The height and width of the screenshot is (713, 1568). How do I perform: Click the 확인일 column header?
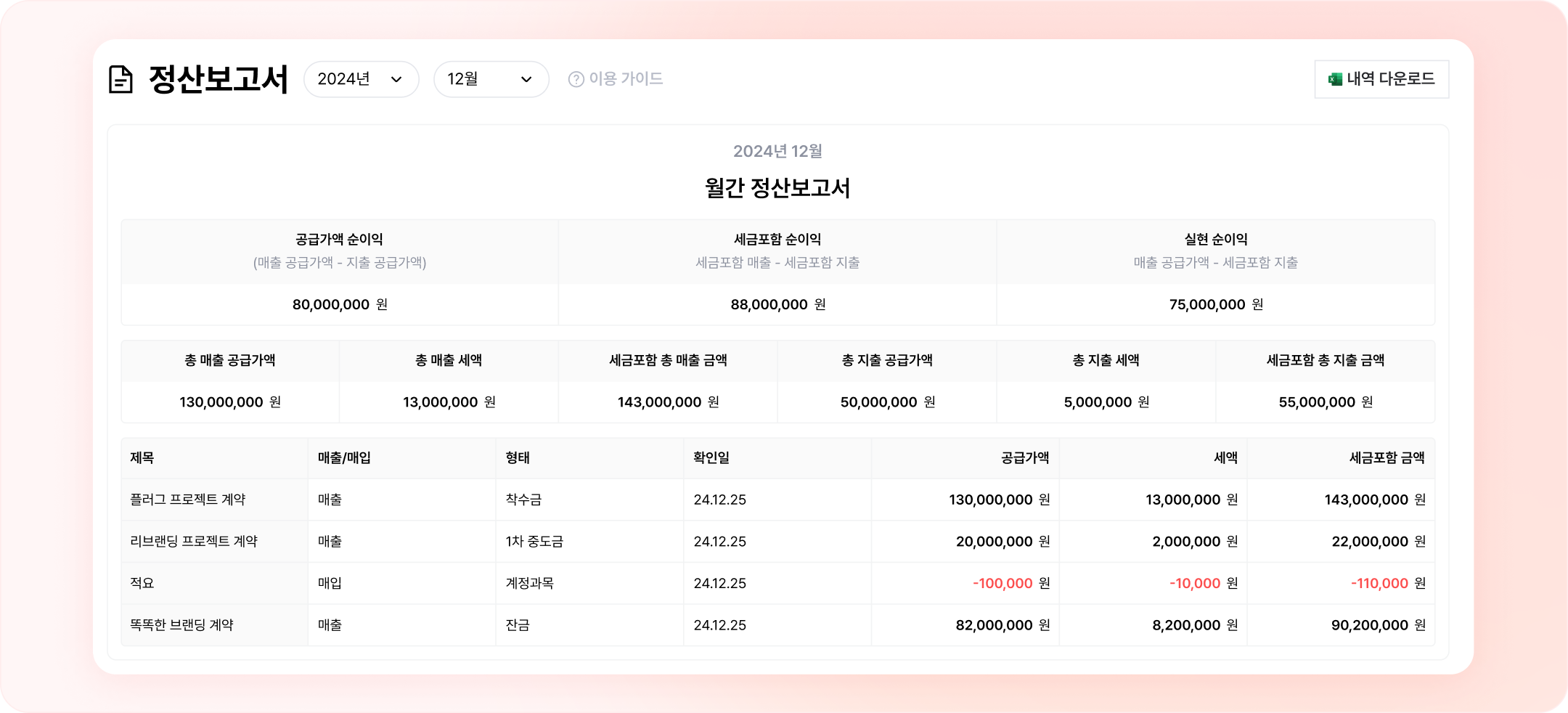pos(711,458)
